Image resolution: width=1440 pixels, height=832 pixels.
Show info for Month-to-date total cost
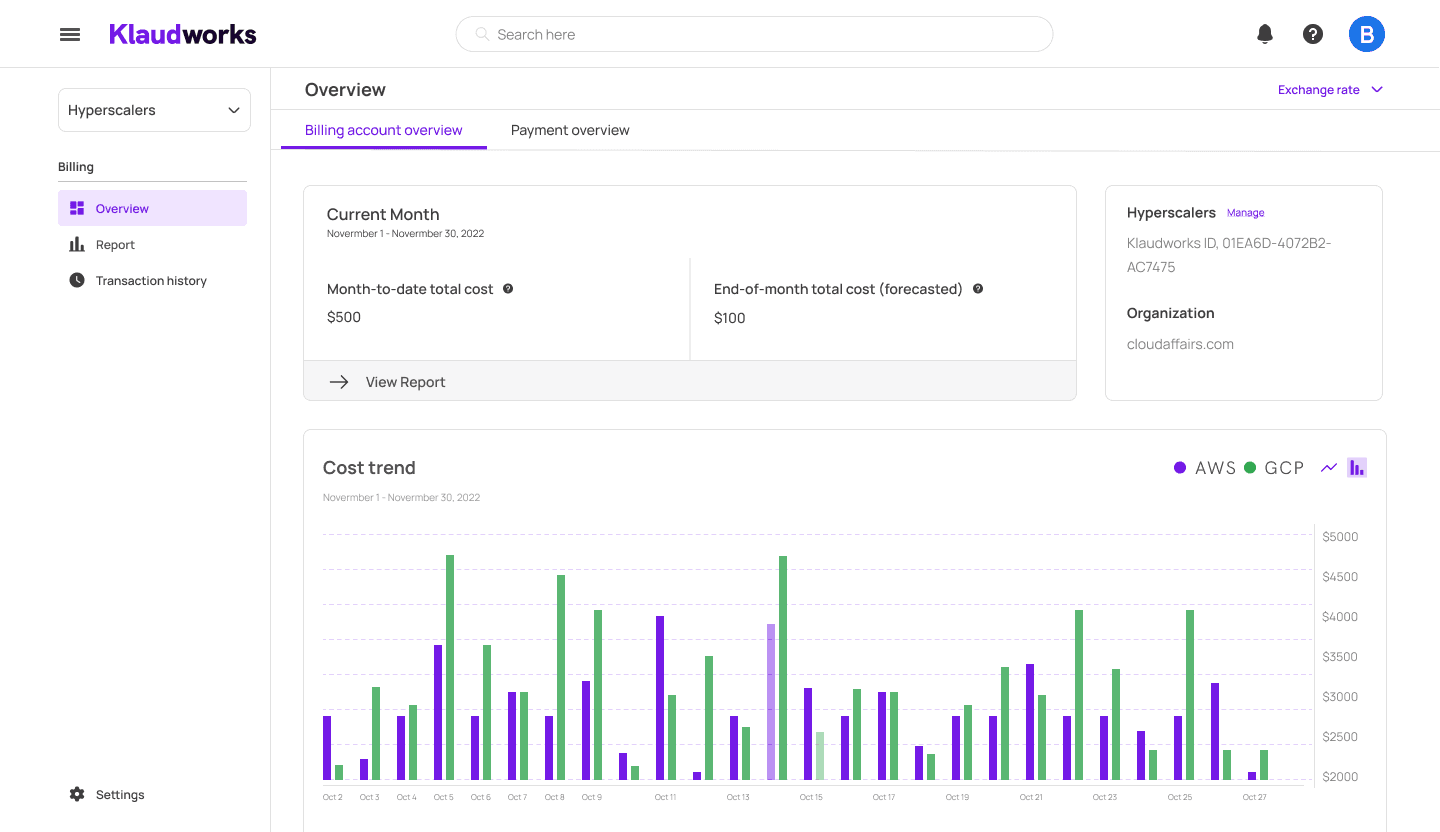point(508,289)
